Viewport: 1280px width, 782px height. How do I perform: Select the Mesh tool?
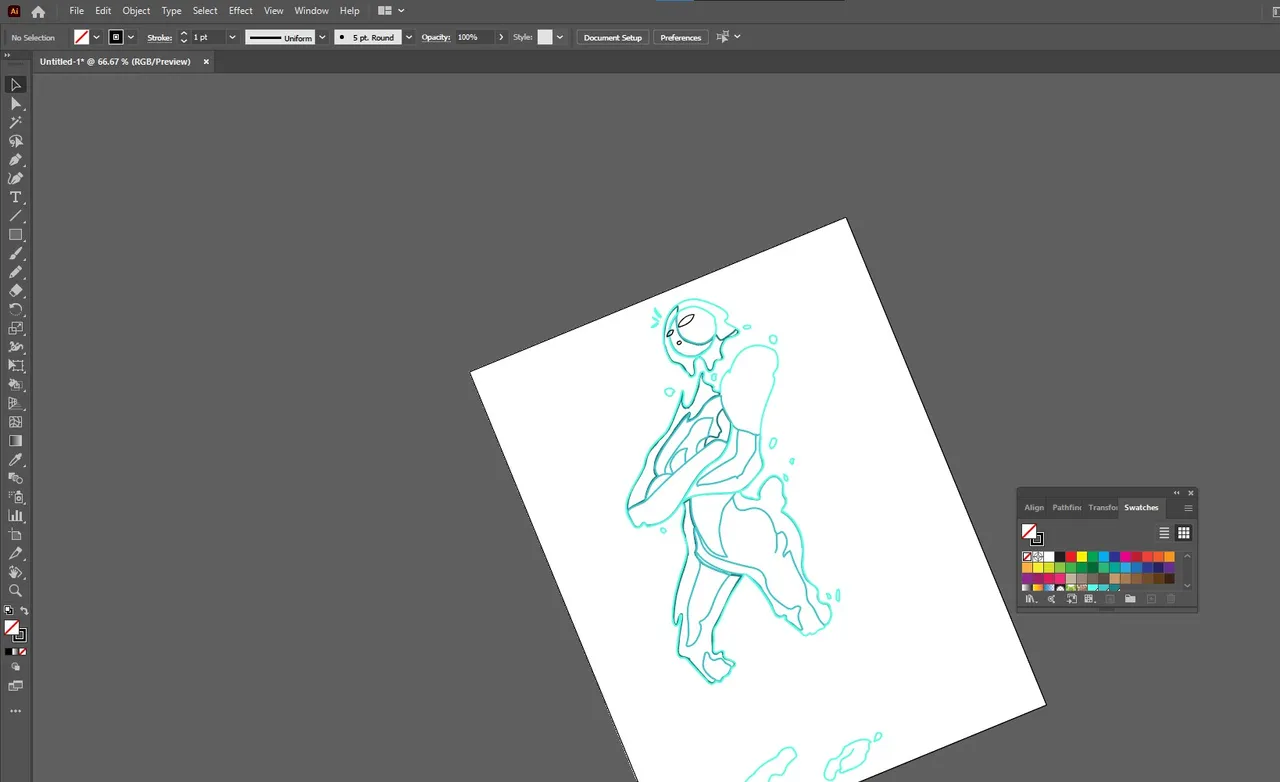tap(15, 422)
